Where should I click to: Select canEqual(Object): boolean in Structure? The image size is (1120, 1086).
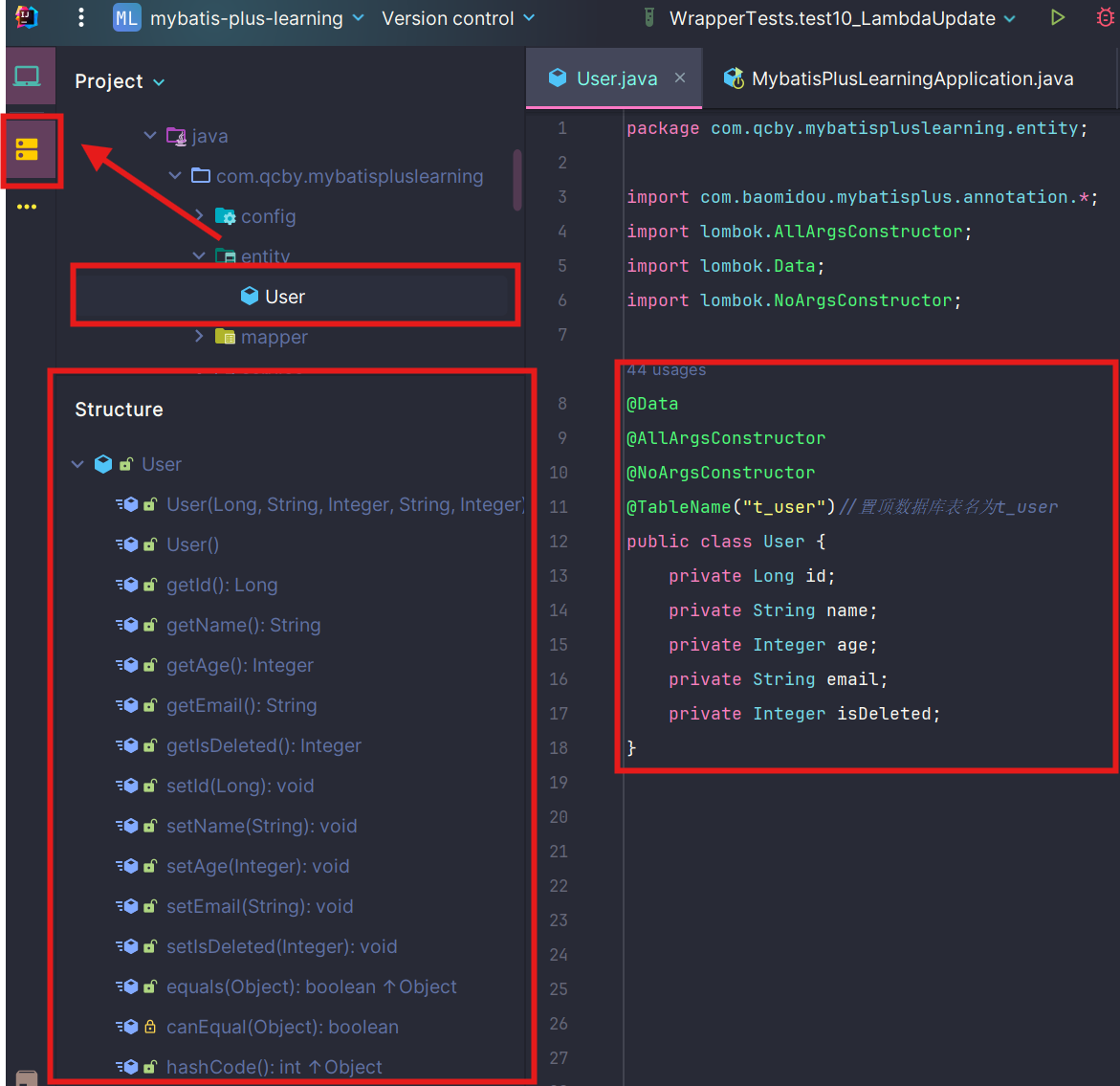282,1027
